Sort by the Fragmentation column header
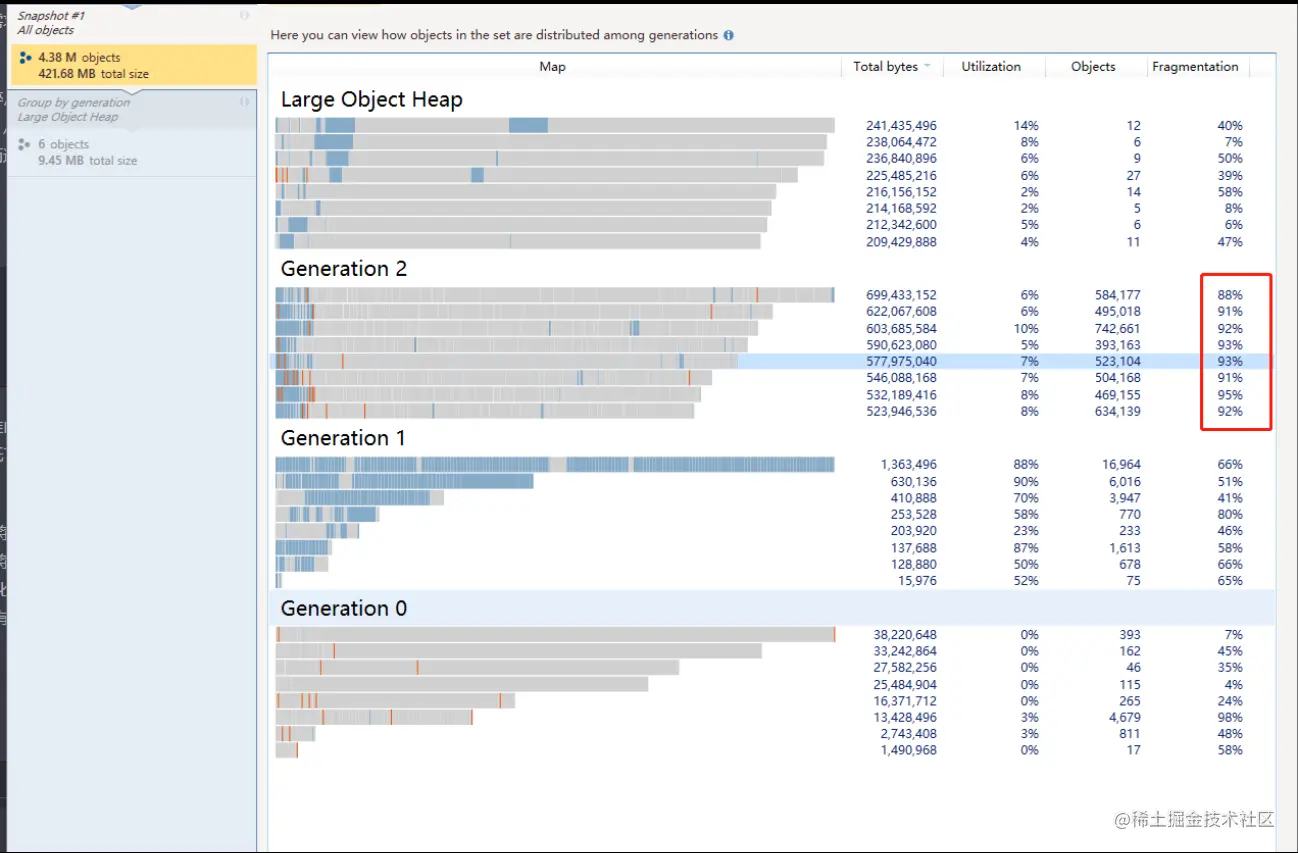Image resolution: width=1298 pixels, height=853 pixels. pyautogui.click(x=1194, y=66)
